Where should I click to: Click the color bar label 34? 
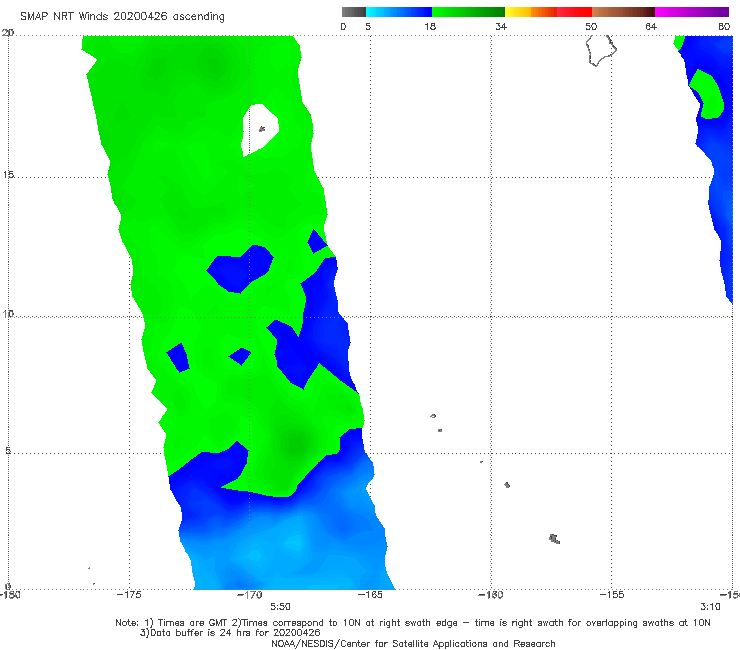(x=501, y=26)
